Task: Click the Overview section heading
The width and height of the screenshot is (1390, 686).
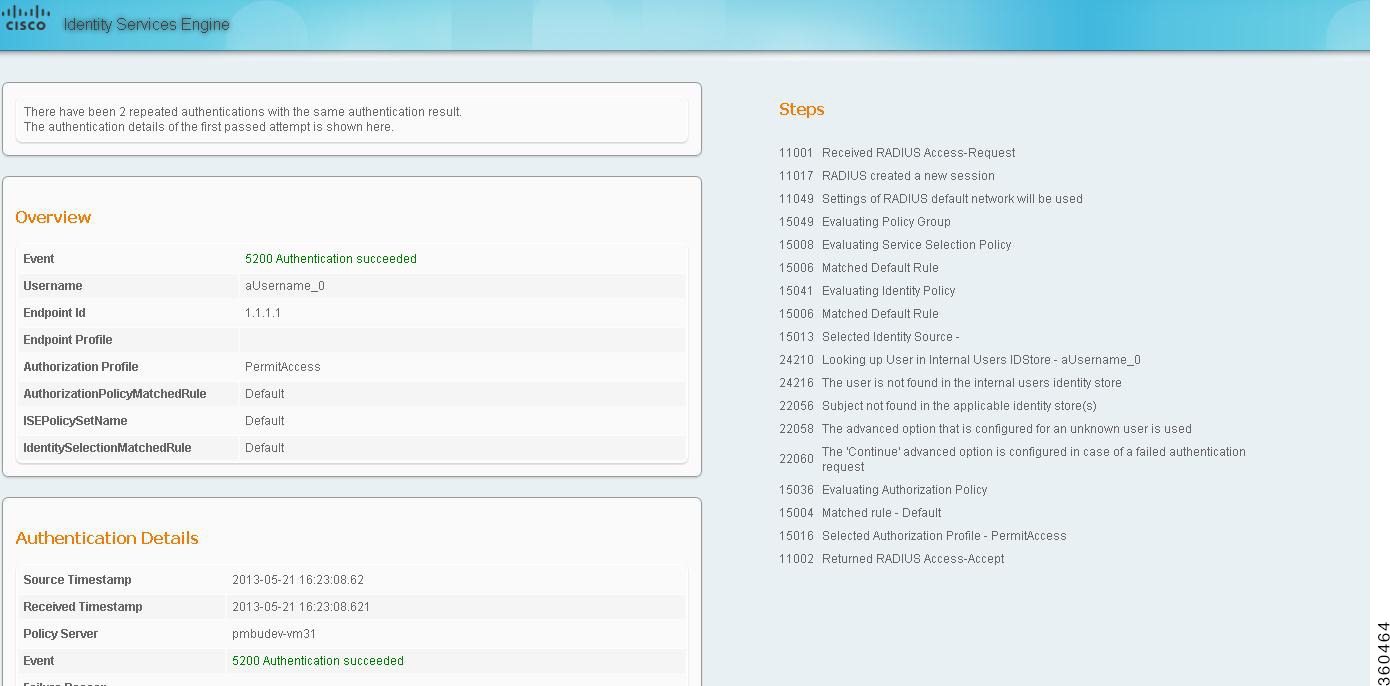Action: [x=53, y=217]
